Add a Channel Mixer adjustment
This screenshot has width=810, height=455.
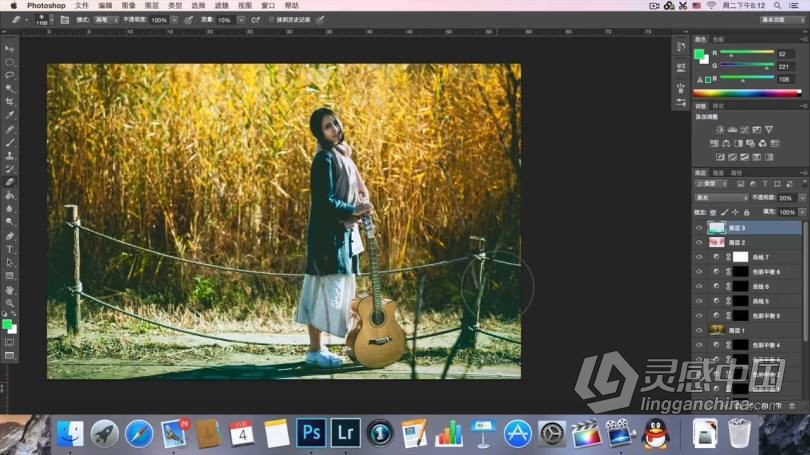click(762, 144)
